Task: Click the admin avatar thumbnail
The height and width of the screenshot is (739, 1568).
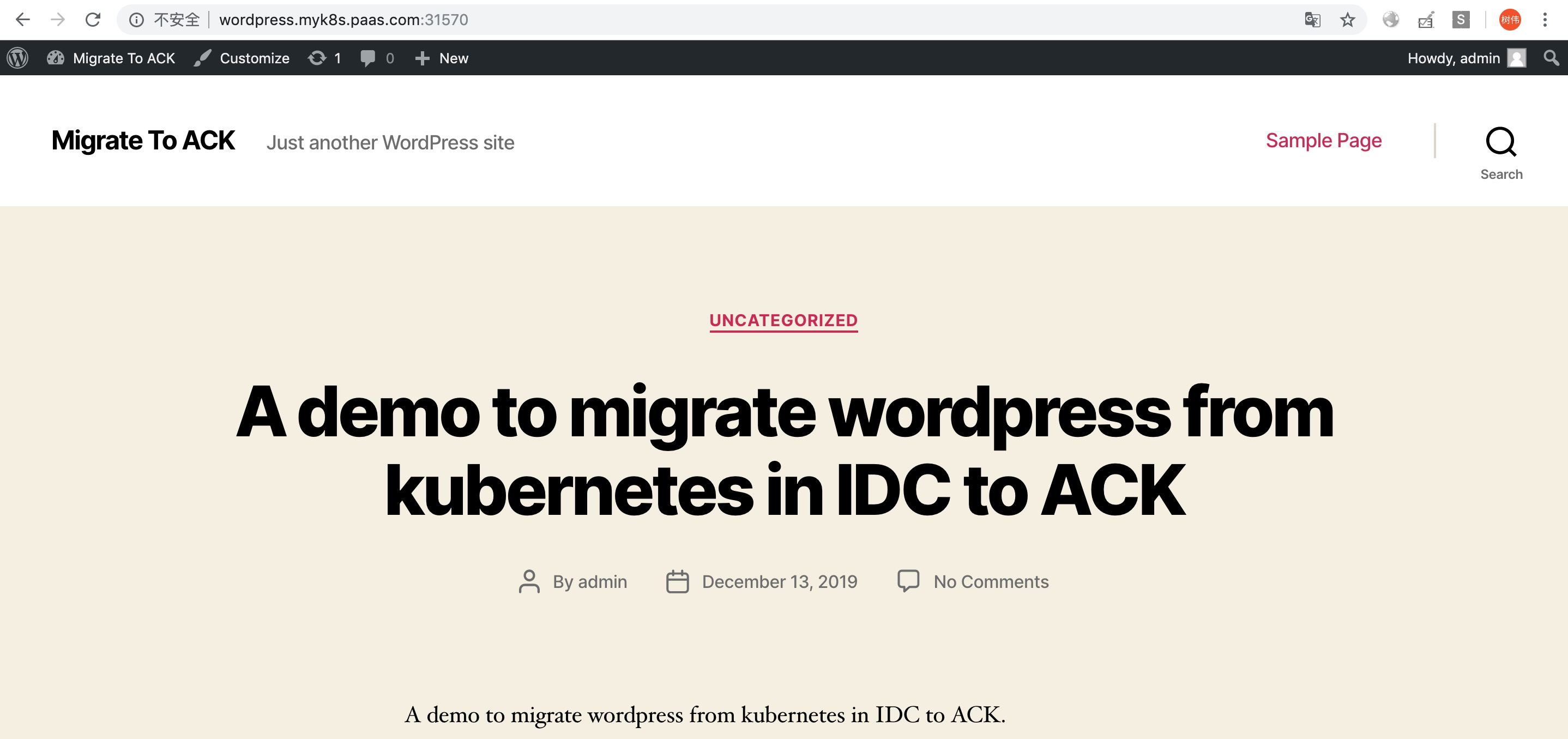Action: tap(1516, 58)
